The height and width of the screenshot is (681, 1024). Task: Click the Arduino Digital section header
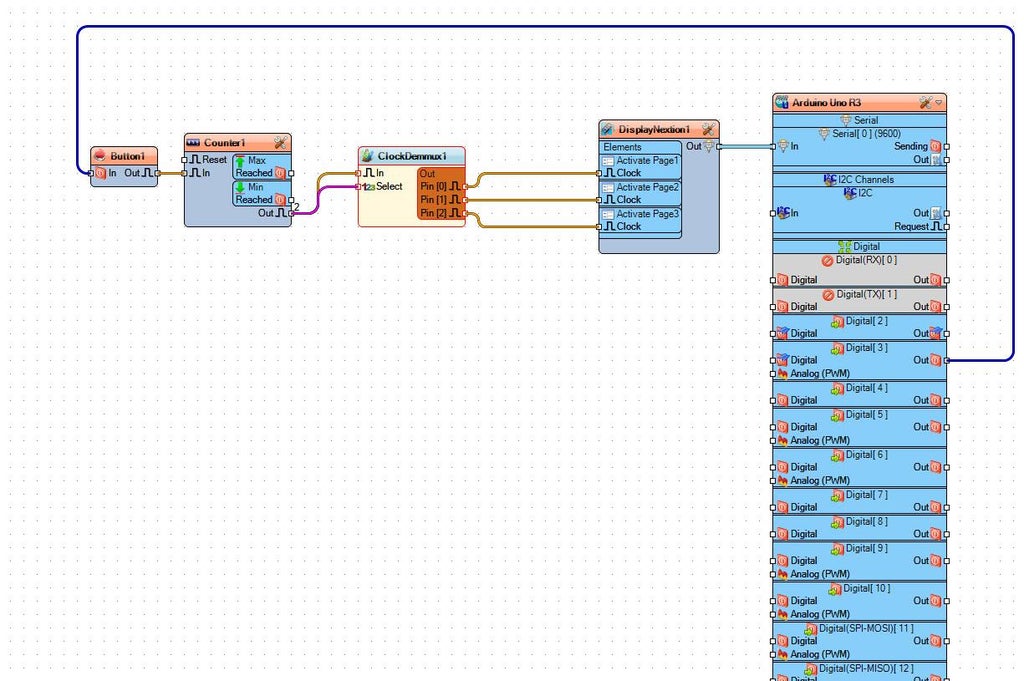(859, 247)
